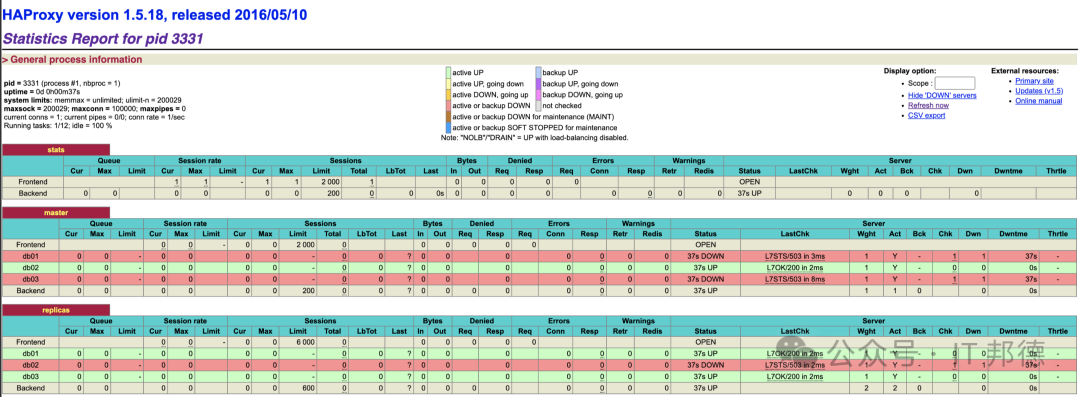Click the 'Session rate' header in master table
Image resolution: width=1080 pixels, height=397 pixels.
tap(185, 223)
